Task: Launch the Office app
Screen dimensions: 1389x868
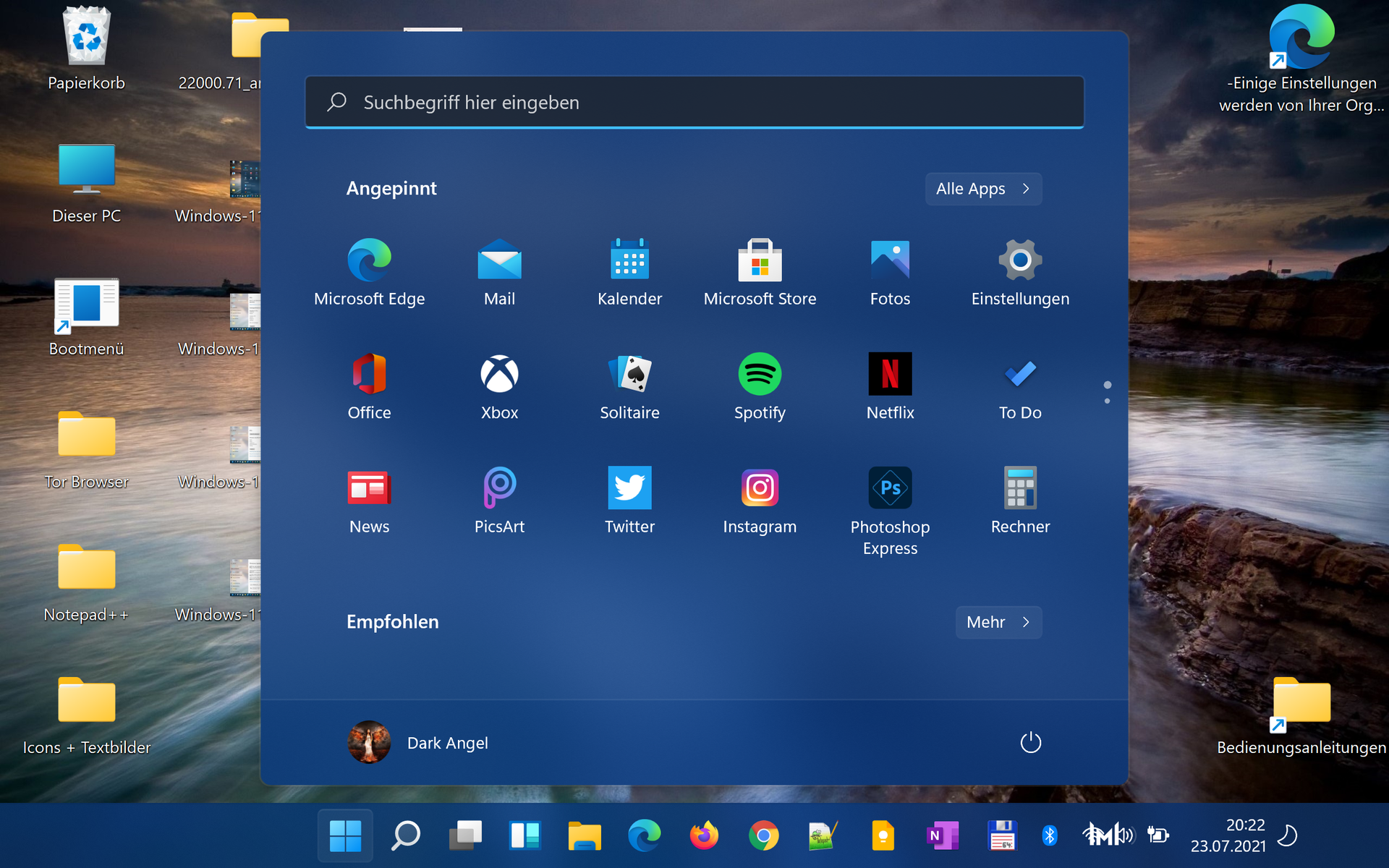Action: 369,387
